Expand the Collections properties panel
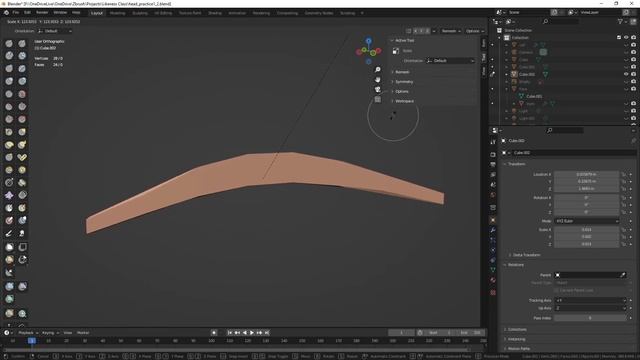The height and width of the screenshot is (360, 640). click(516, 329)
